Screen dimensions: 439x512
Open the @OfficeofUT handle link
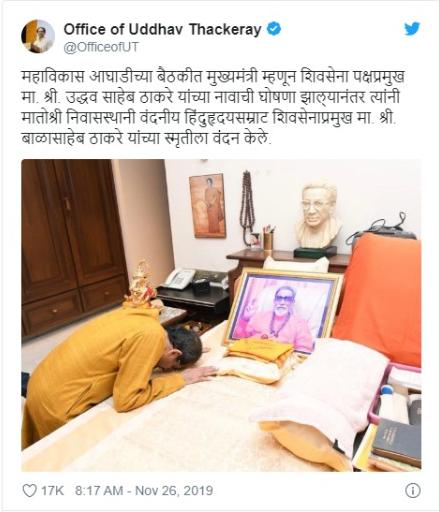101,47
